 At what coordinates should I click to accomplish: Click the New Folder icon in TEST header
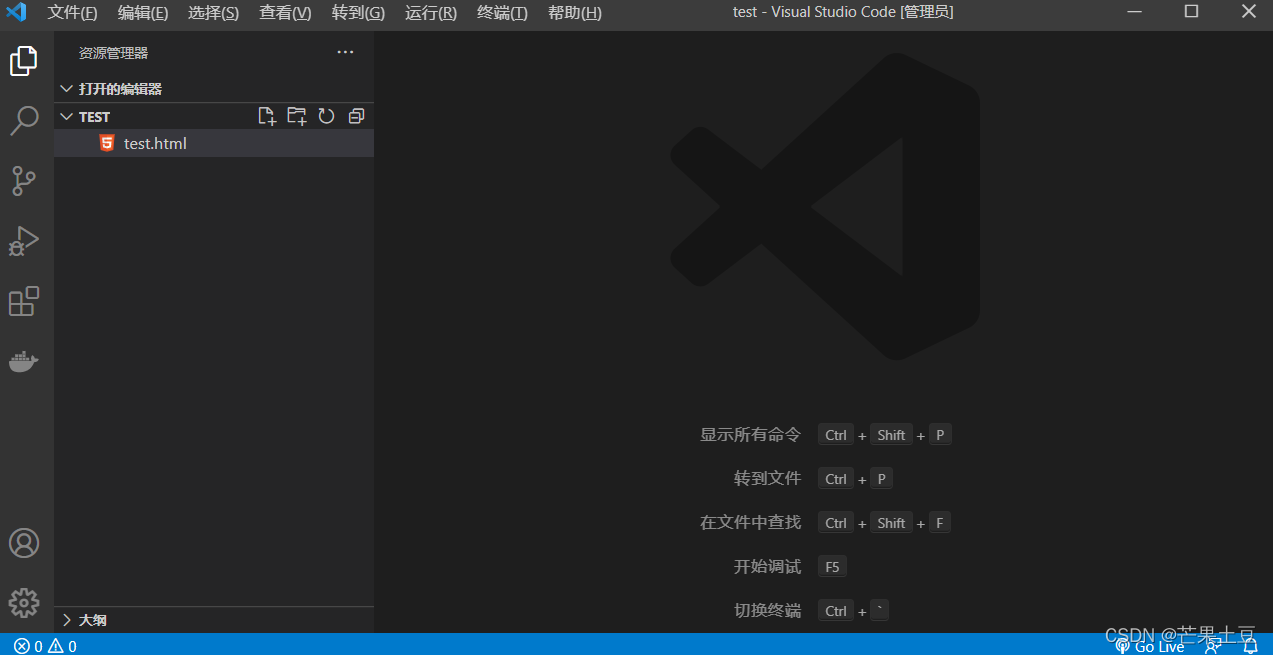297,116
